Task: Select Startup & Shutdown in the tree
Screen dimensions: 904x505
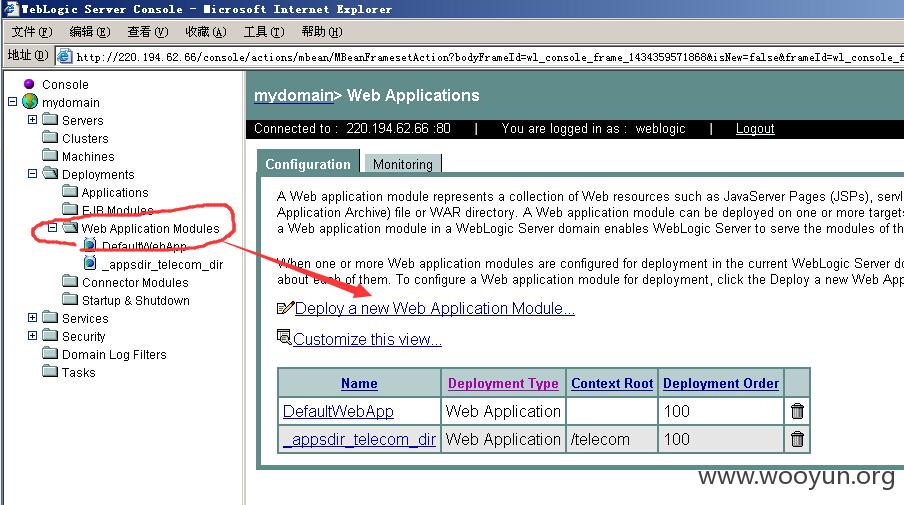Action: [135, 300]
